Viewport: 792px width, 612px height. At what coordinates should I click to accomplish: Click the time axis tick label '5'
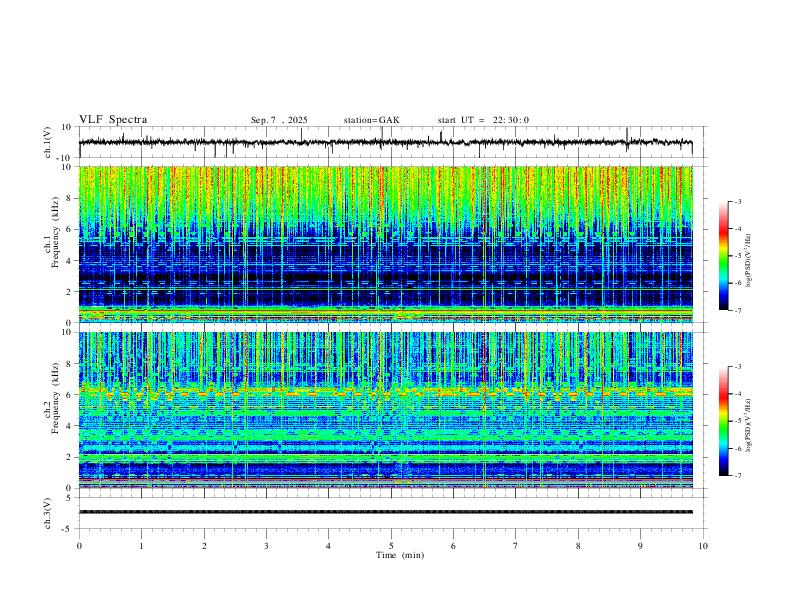coord(391,546)
